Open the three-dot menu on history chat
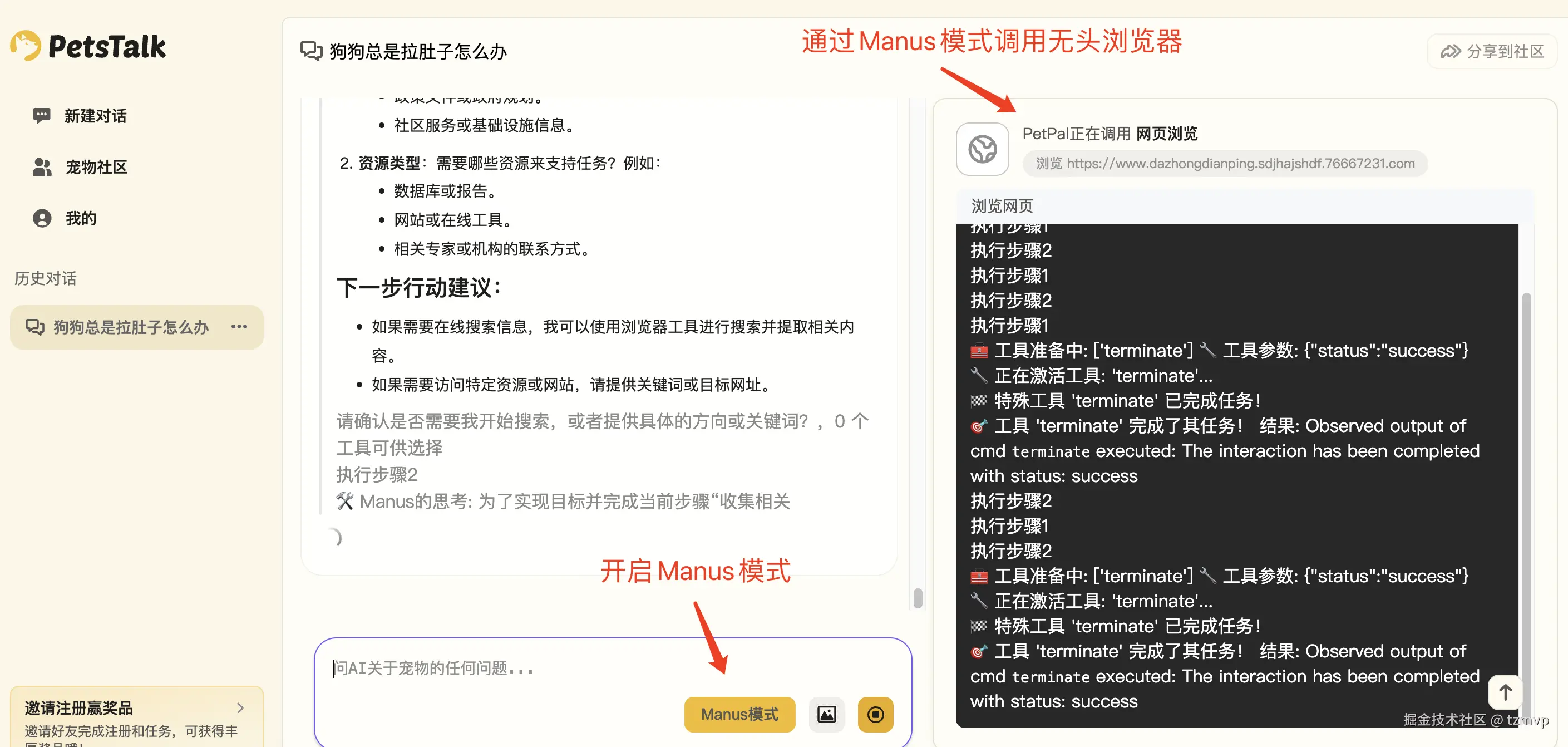The image size is (1568, 747). pyautogui.click(x=239, y=327)
